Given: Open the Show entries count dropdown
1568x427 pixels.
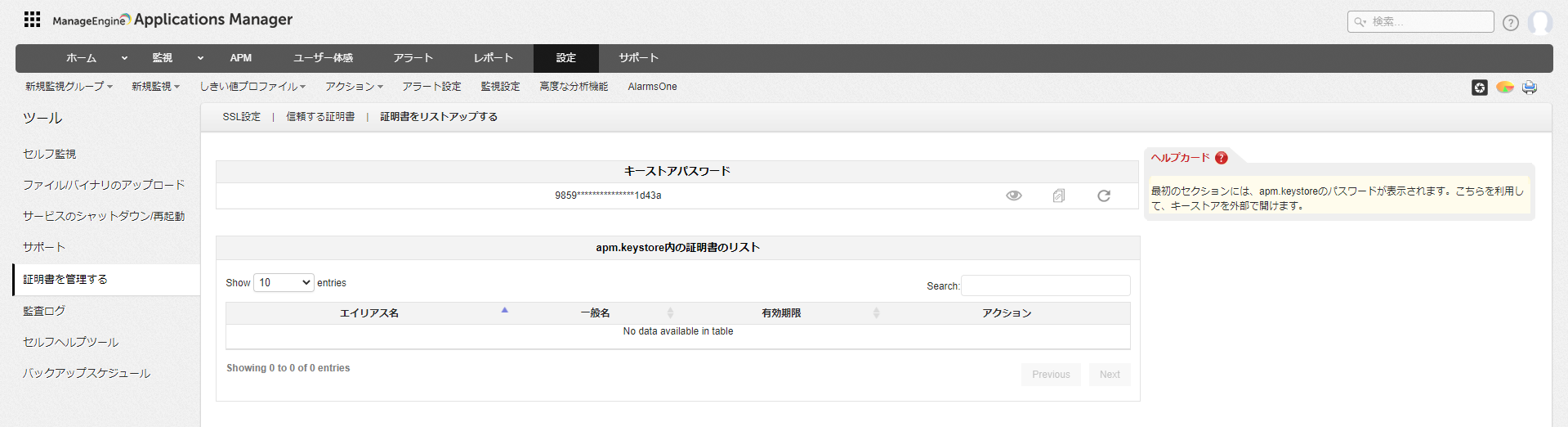Looking at the screenshot, I should [x=284, y=283].
